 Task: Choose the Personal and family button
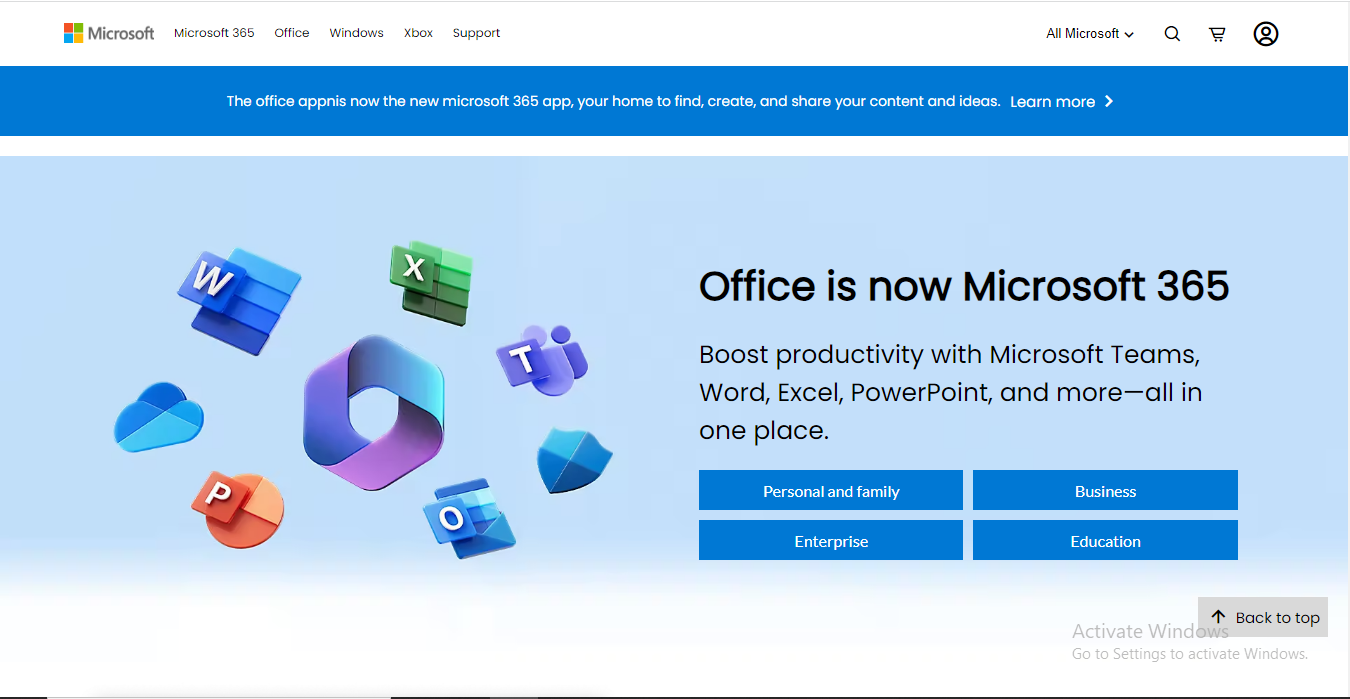831,491
